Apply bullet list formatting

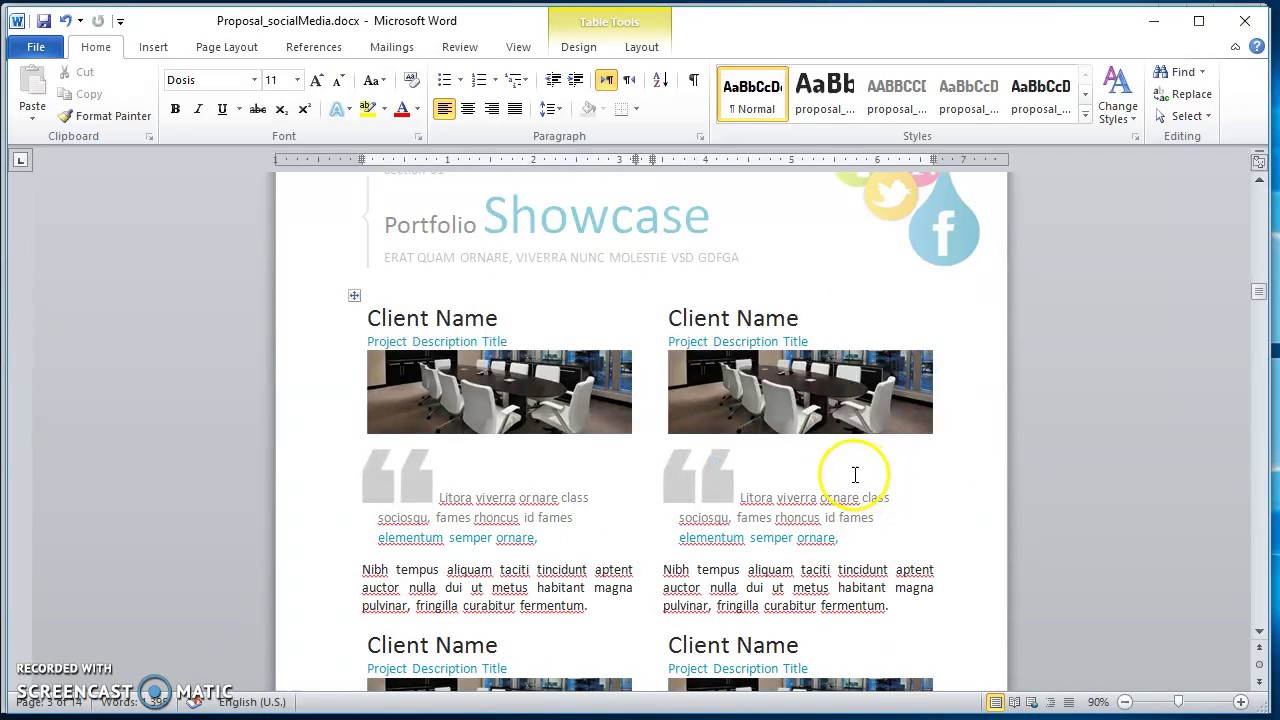tap(444, 80)
